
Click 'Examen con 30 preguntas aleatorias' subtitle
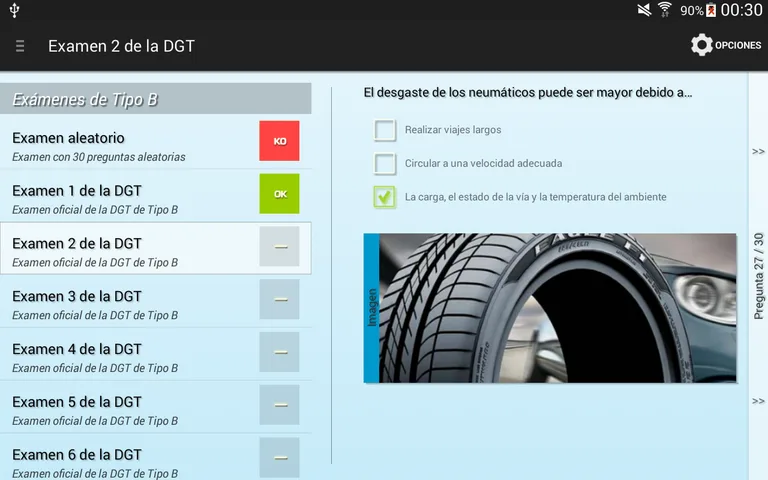(98, 157)
